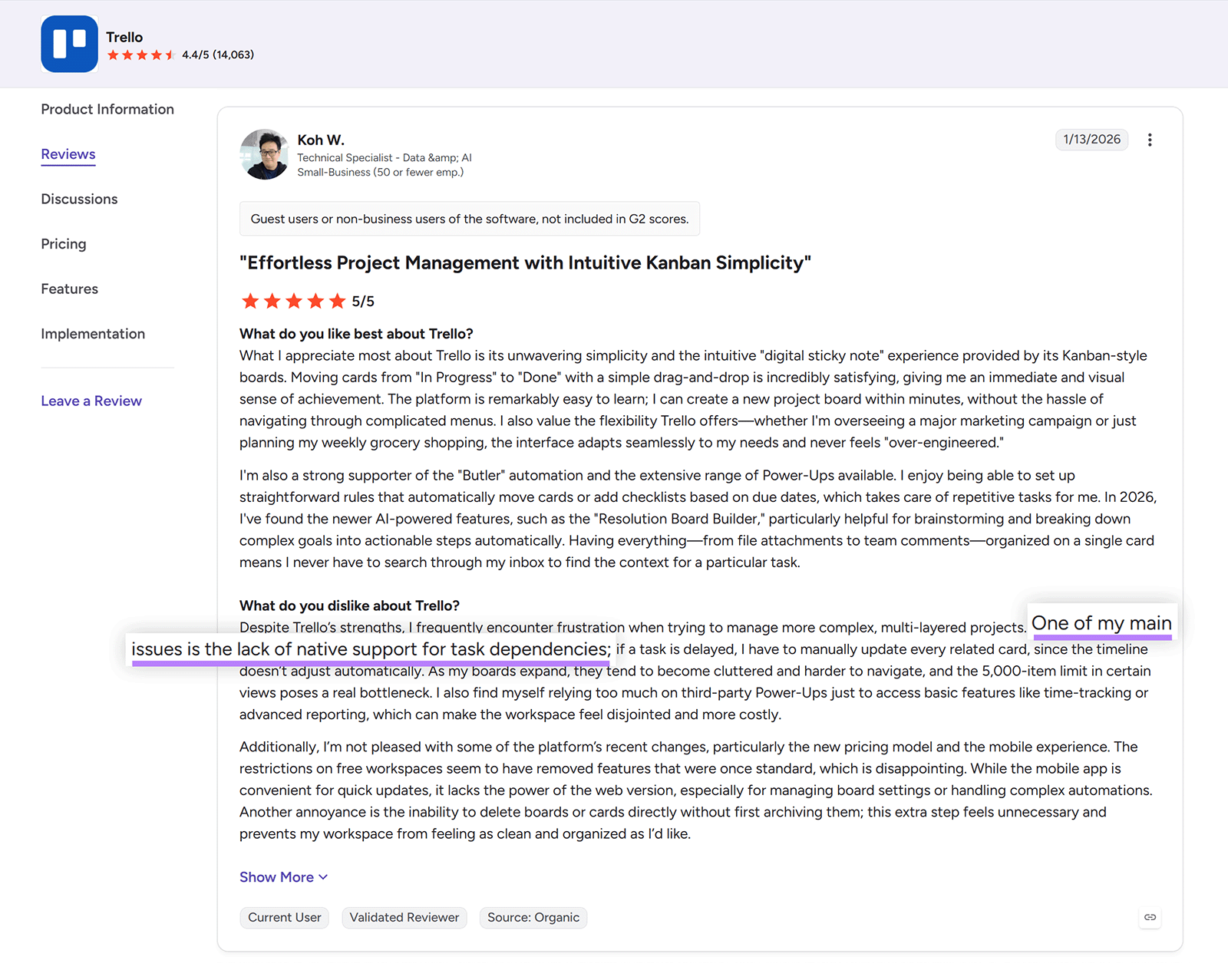1228x980 pixels.
Task: Click Small-Business (50 or fewer emp.) text
Action: (x=381, y=172)
